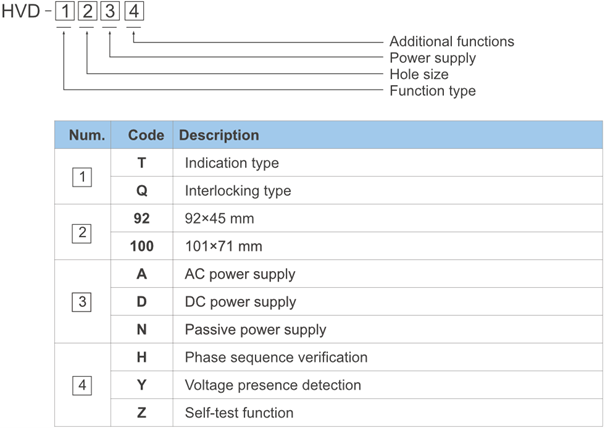Select the Function type label

(x=432, y=91)
